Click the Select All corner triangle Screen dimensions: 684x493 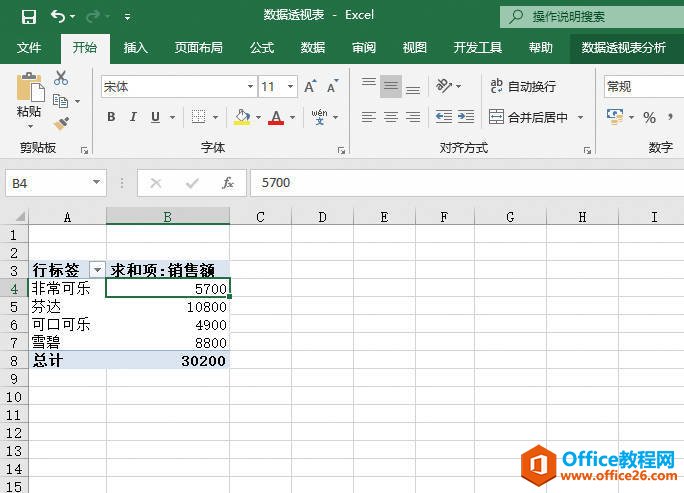(20, 216)
